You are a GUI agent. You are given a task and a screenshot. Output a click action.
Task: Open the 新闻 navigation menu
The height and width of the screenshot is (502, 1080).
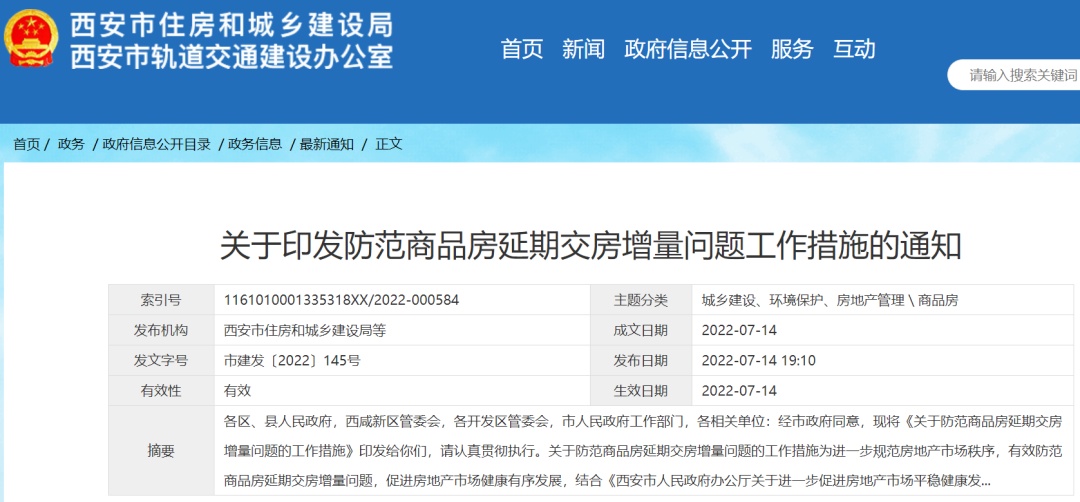(x=583, y=49)
